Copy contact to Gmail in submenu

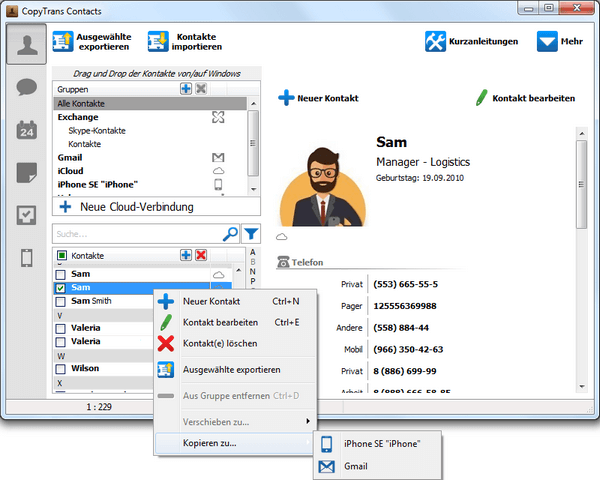(x=377, y=466)
